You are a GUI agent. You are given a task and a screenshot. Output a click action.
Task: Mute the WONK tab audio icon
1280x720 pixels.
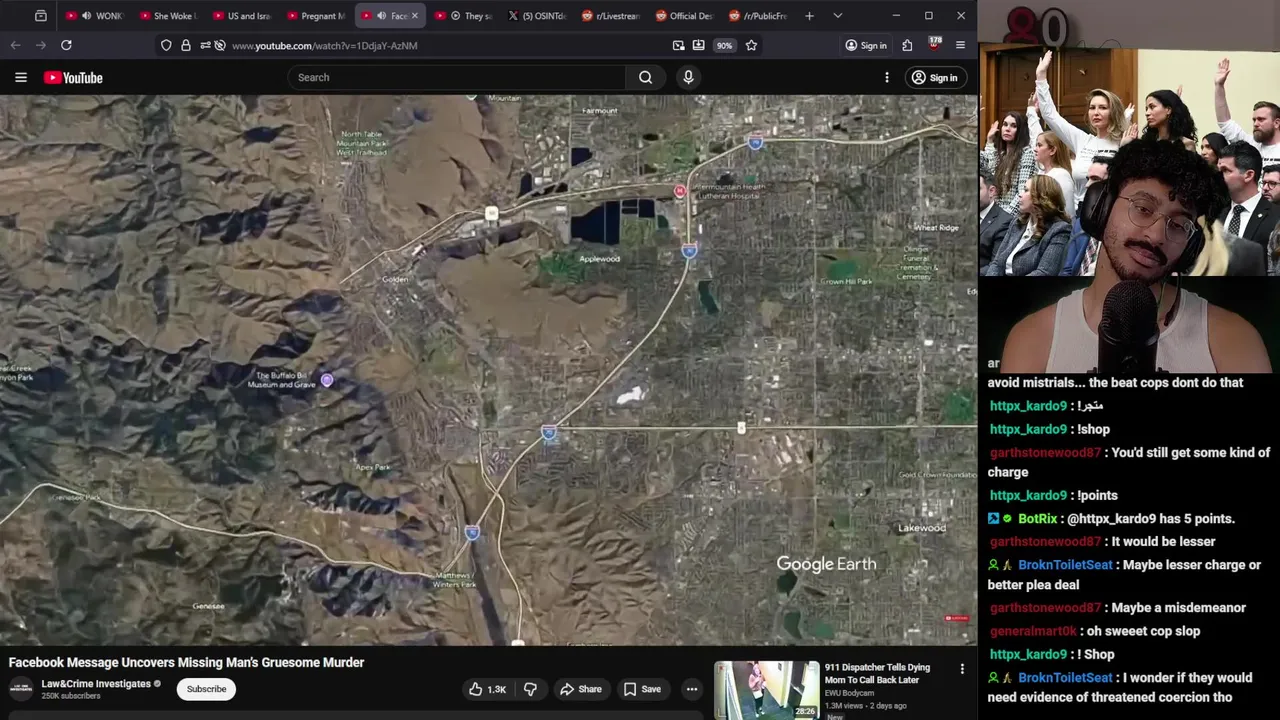pyautogui.click(x=86, y=16)
